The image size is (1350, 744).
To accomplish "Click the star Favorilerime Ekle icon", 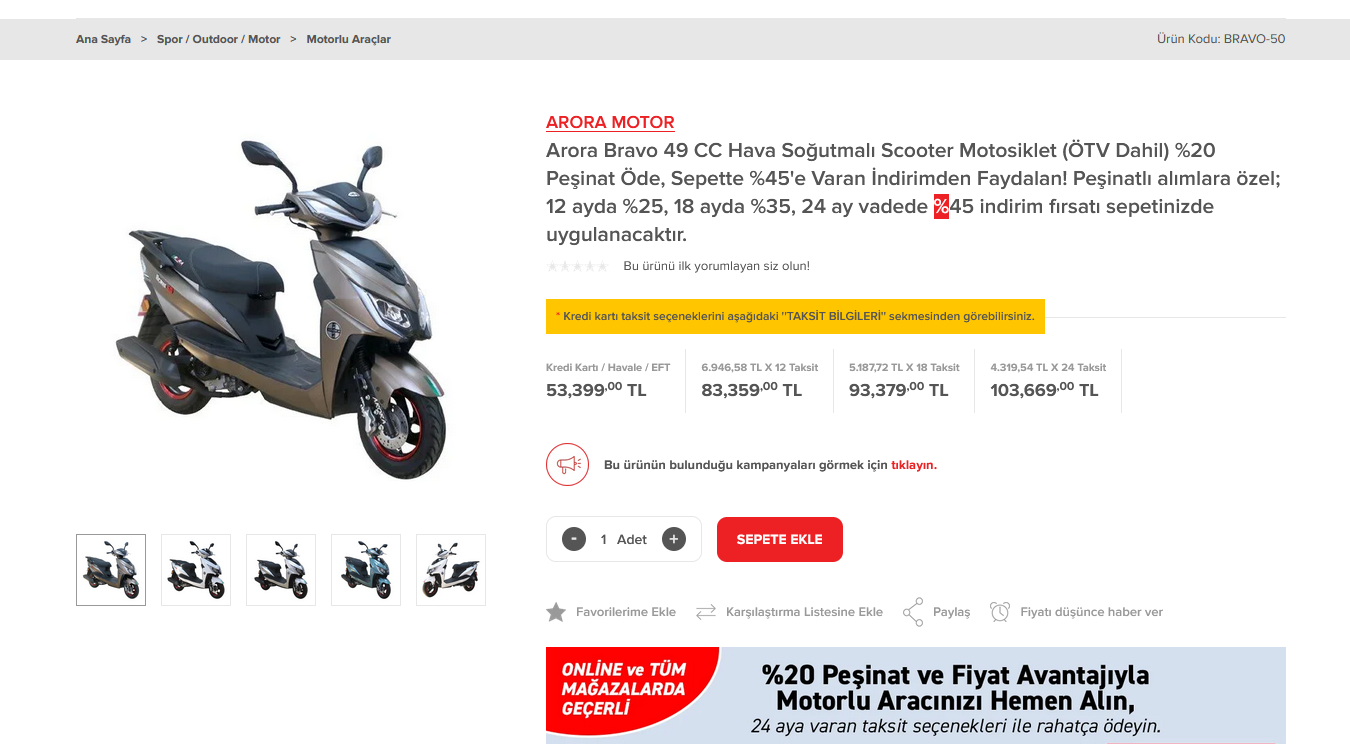I will [556, 612].
